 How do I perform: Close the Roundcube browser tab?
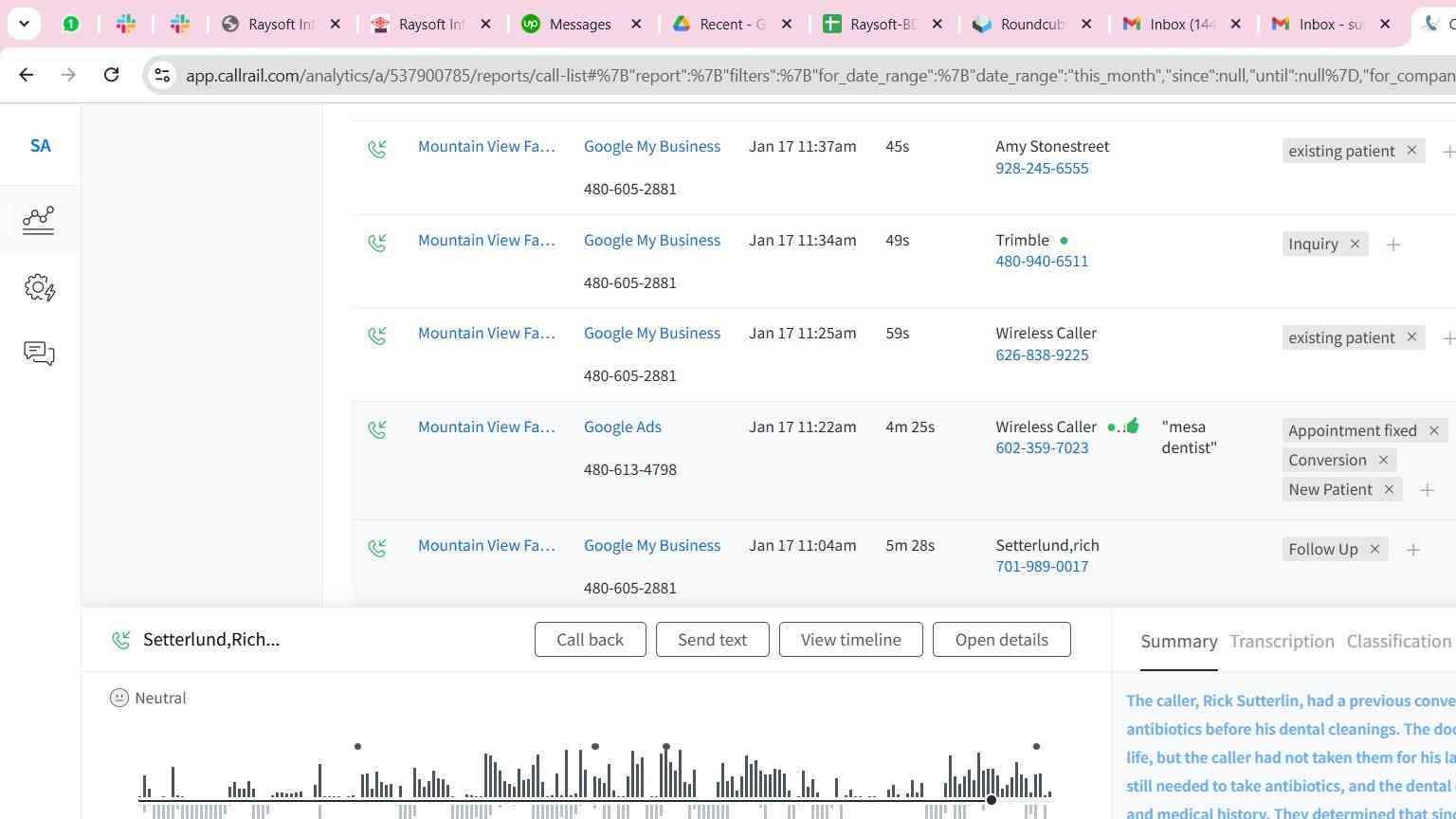click(1087, 25)
